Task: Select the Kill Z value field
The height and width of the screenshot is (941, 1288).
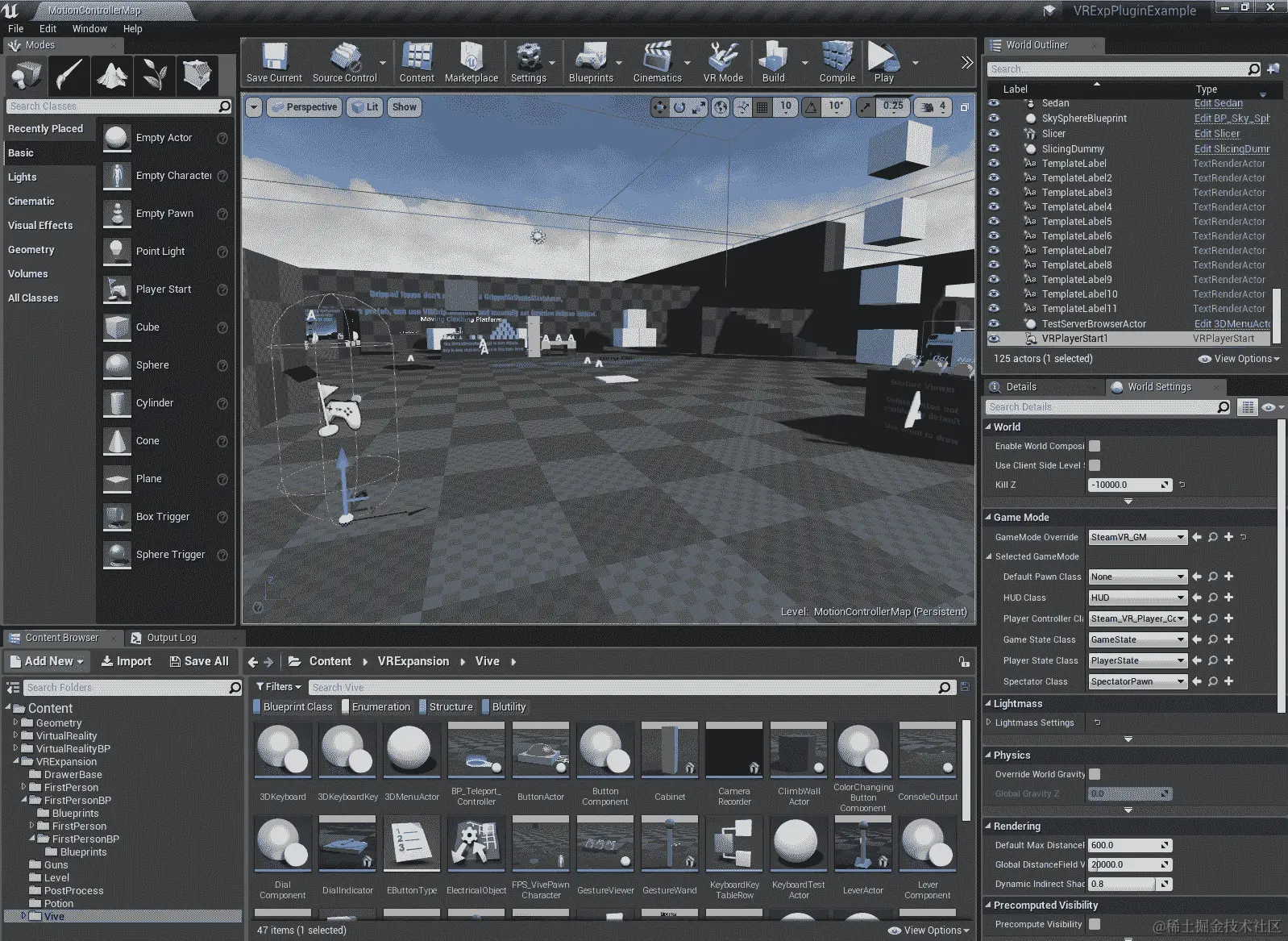Action: click(1130, 485)
